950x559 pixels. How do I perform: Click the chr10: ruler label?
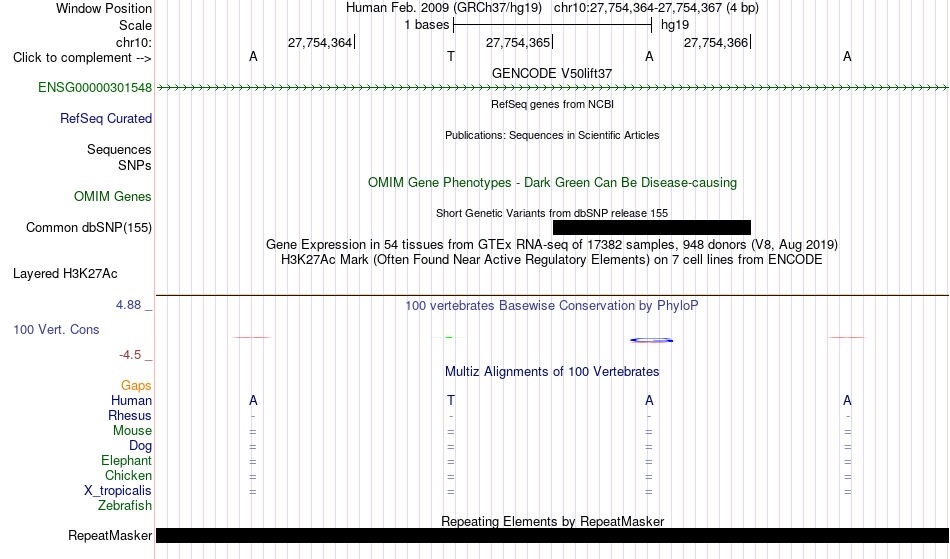pyautogui.click(x=134, y=42)
